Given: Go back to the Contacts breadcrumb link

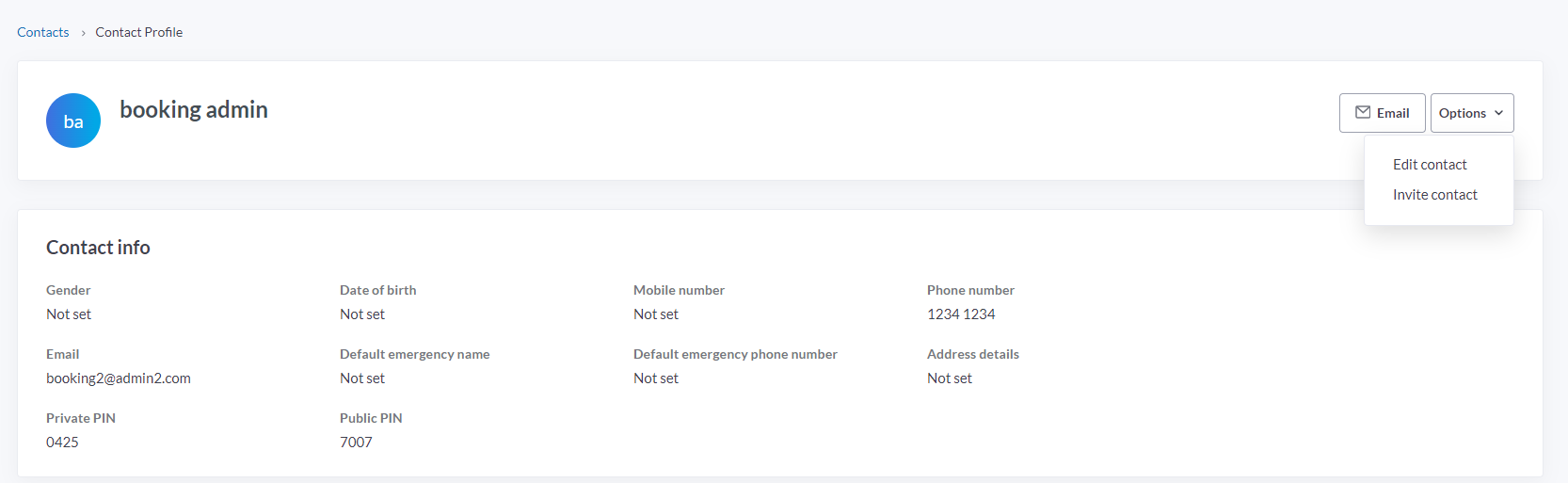Looking at the screenshot, I should click(43, 32).
